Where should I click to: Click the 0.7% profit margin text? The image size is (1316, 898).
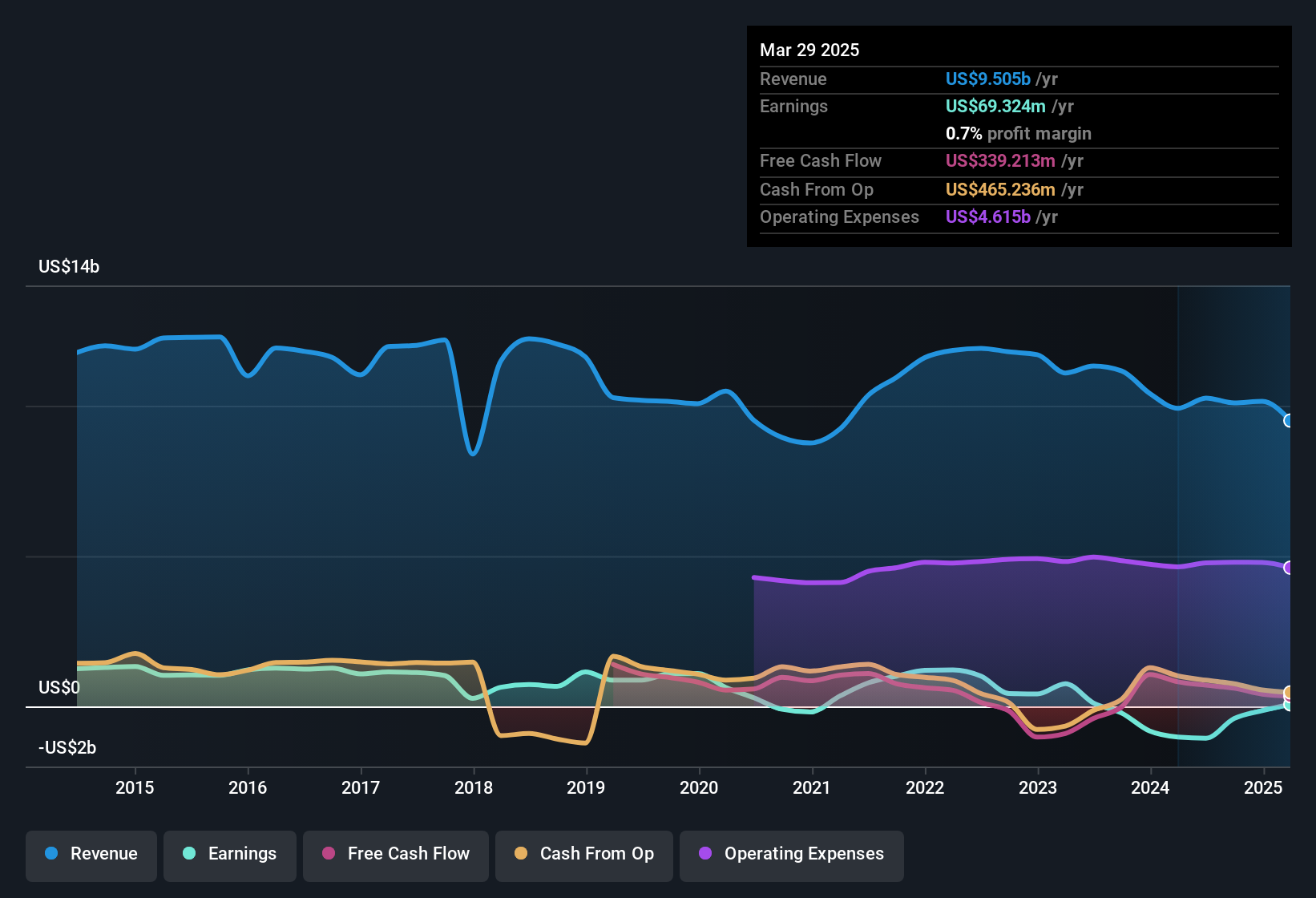(1019, 134)
